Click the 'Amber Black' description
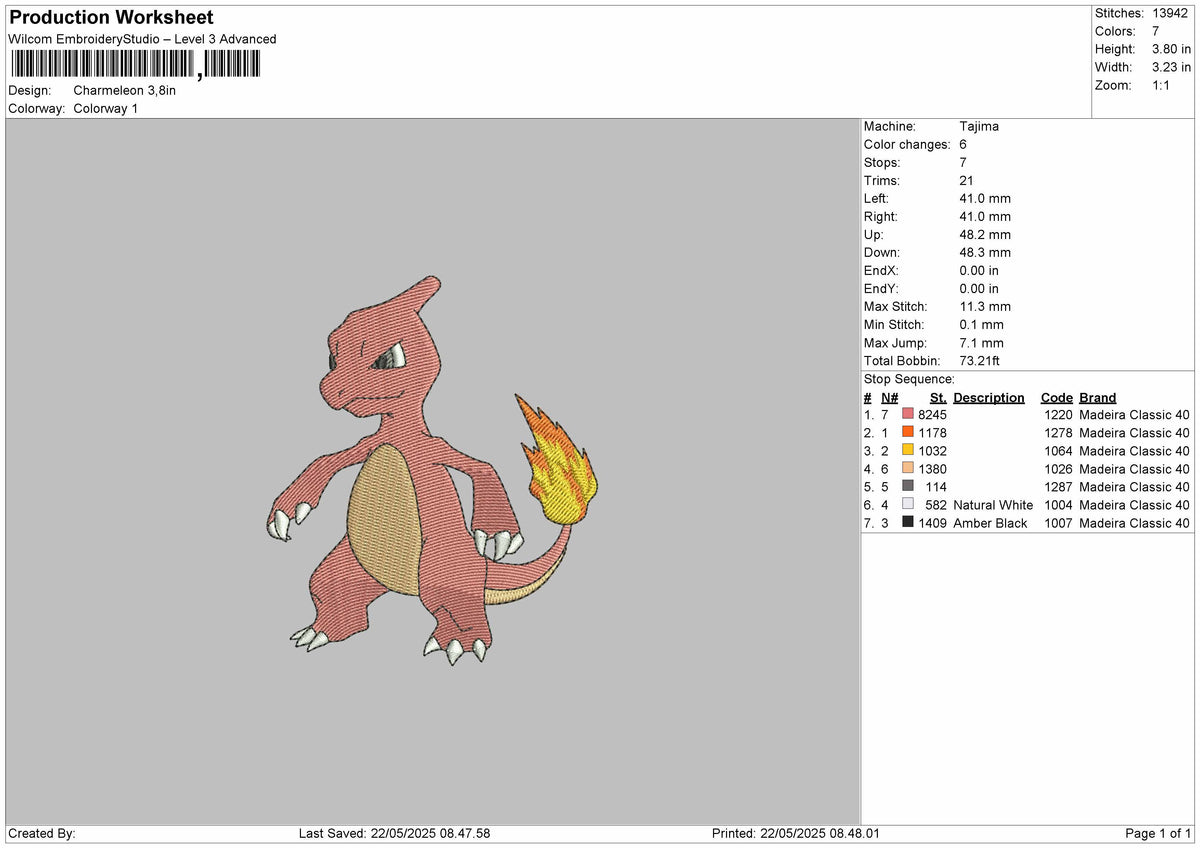Screen dimensions: 1200x848 [x=990, y=523]
